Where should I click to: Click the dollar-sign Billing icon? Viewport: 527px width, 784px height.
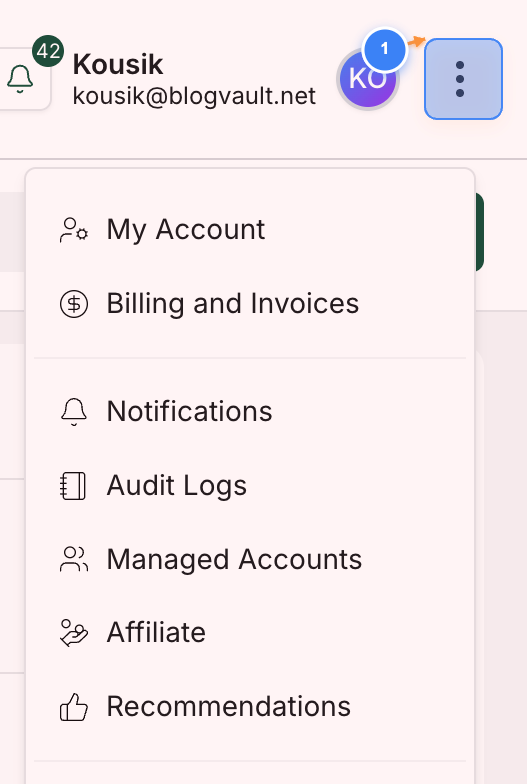coord(74,304)
